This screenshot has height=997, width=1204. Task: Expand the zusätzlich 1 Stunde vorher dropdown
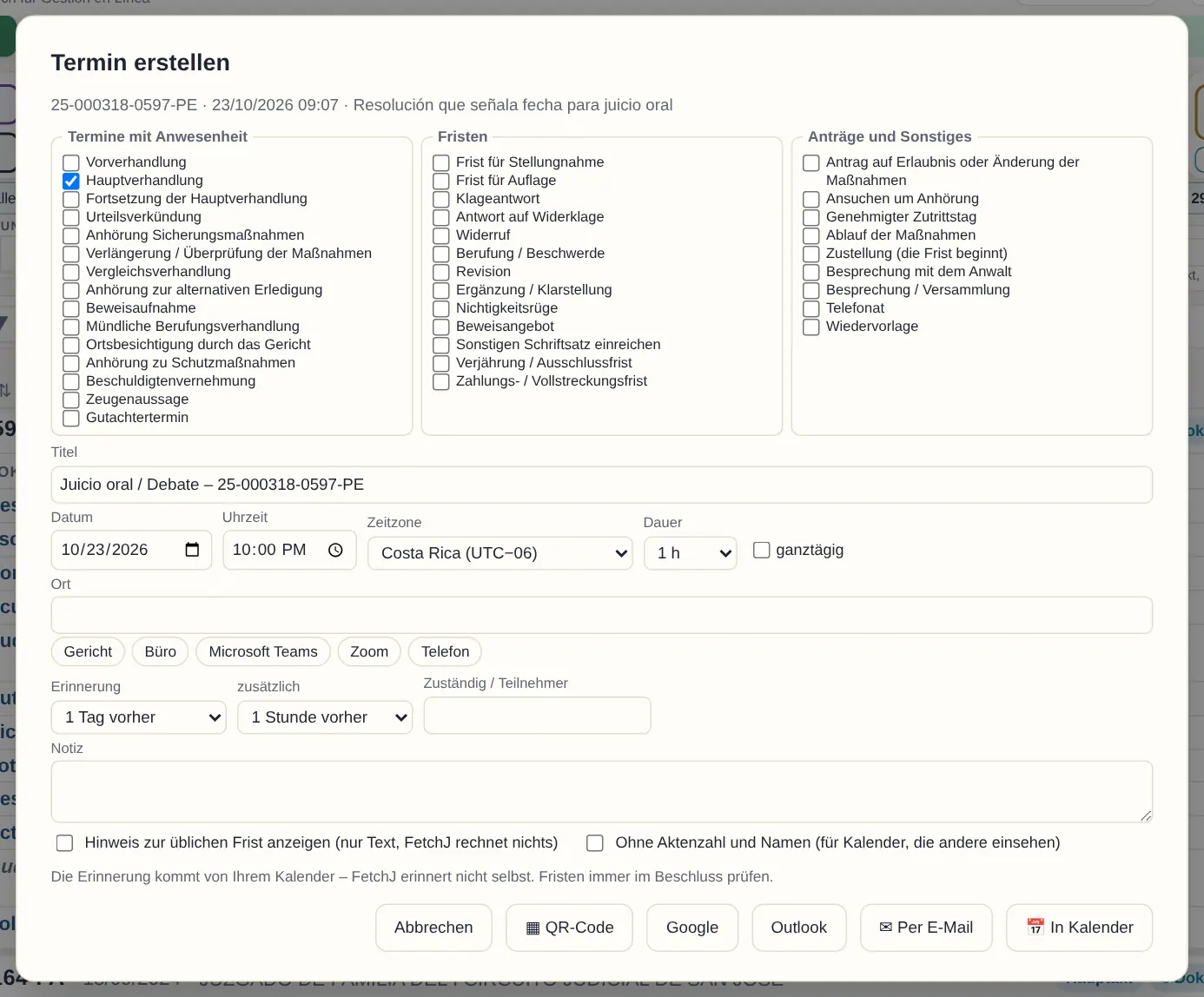point(325,717)
